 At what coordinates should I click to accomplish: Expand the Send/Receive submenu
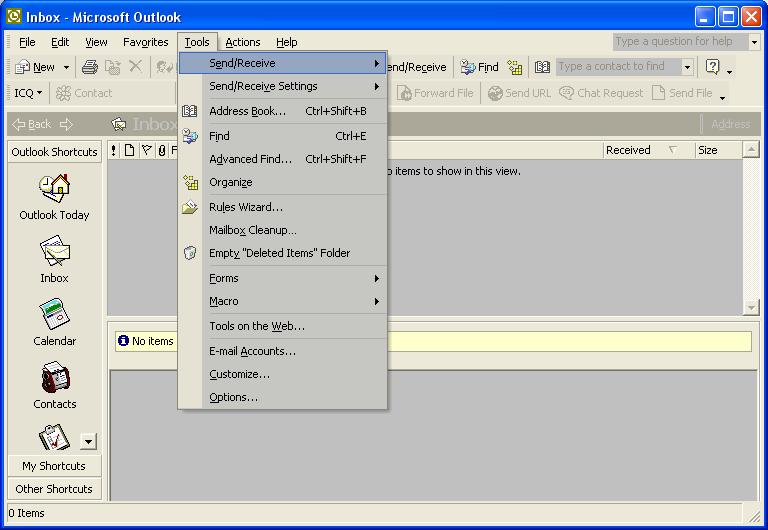tap(283, 63)
